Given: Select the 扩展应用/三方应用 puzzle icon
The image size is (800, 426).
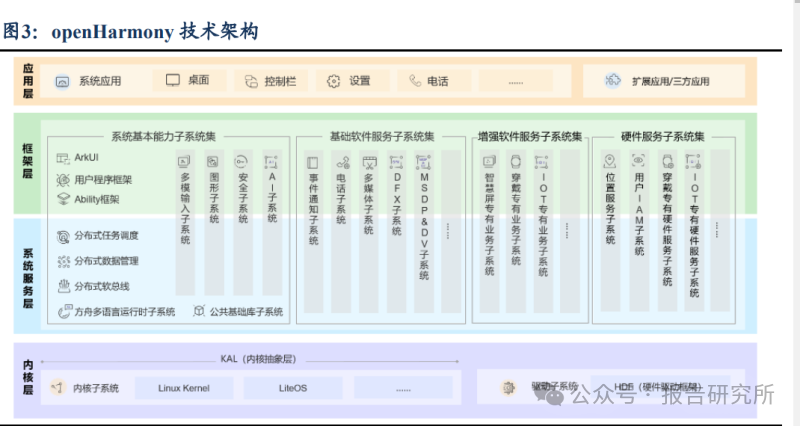Looking at the screenshot, I should pyautogui.click(x=613, y=81).
